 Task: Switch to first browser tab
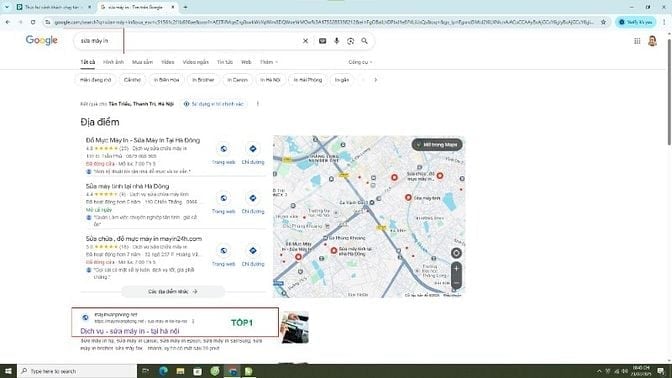(54, 7)
